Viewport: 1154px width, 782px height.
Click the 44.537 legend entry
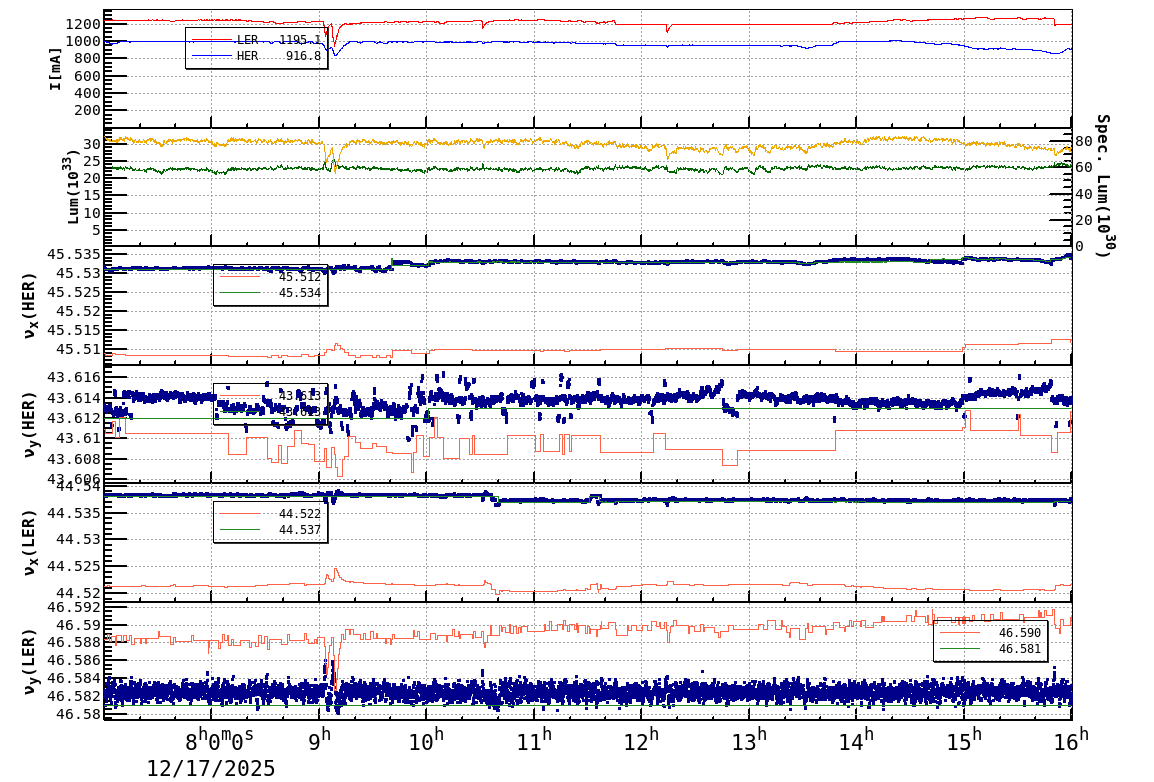[x=270, y=530]
